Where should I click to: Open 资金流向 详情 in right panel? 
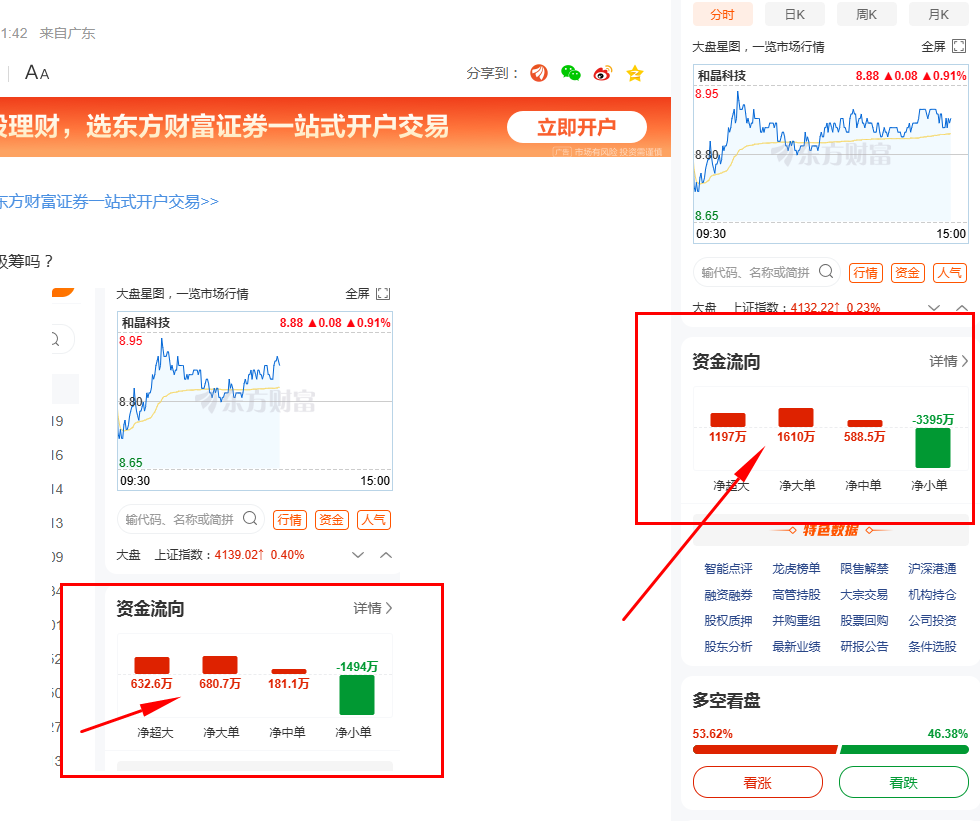point(949,361)
